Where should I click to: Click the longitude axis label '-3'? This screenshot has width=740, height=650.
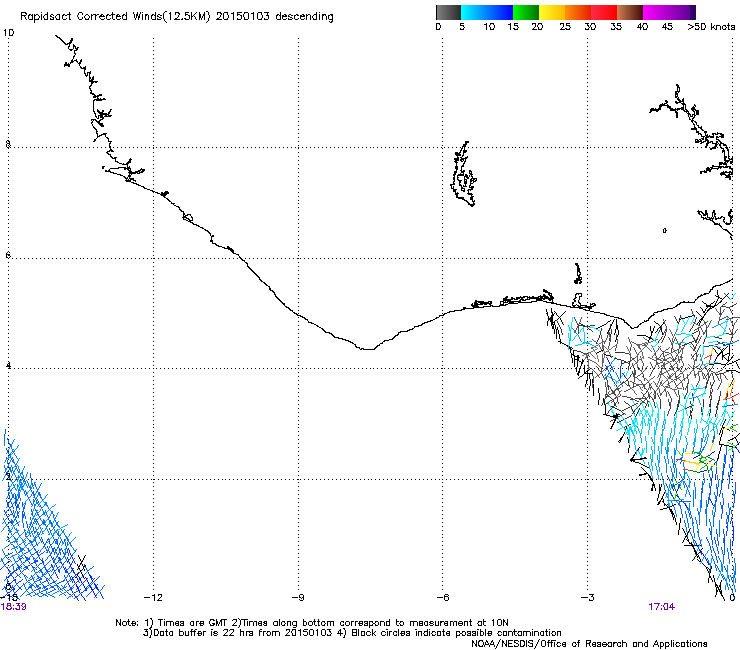[588, 598]
